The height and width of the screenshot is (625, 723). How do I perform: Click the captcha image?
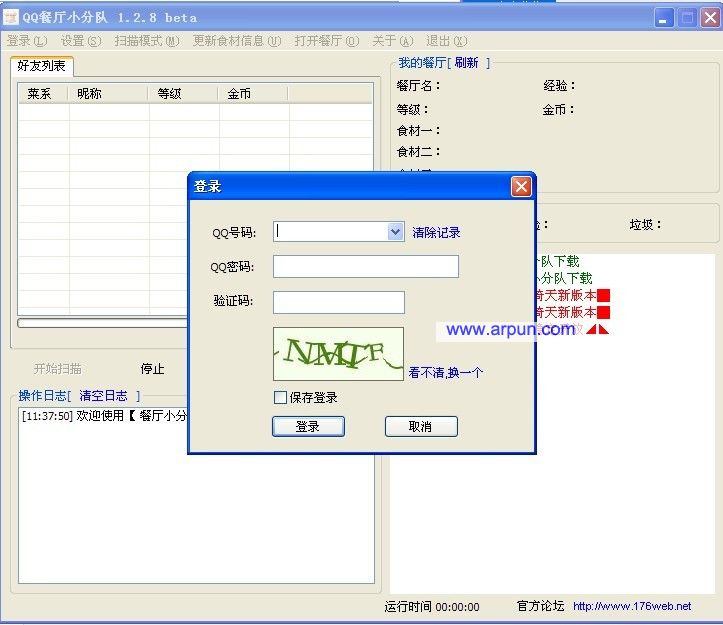(x=338, y=354)
